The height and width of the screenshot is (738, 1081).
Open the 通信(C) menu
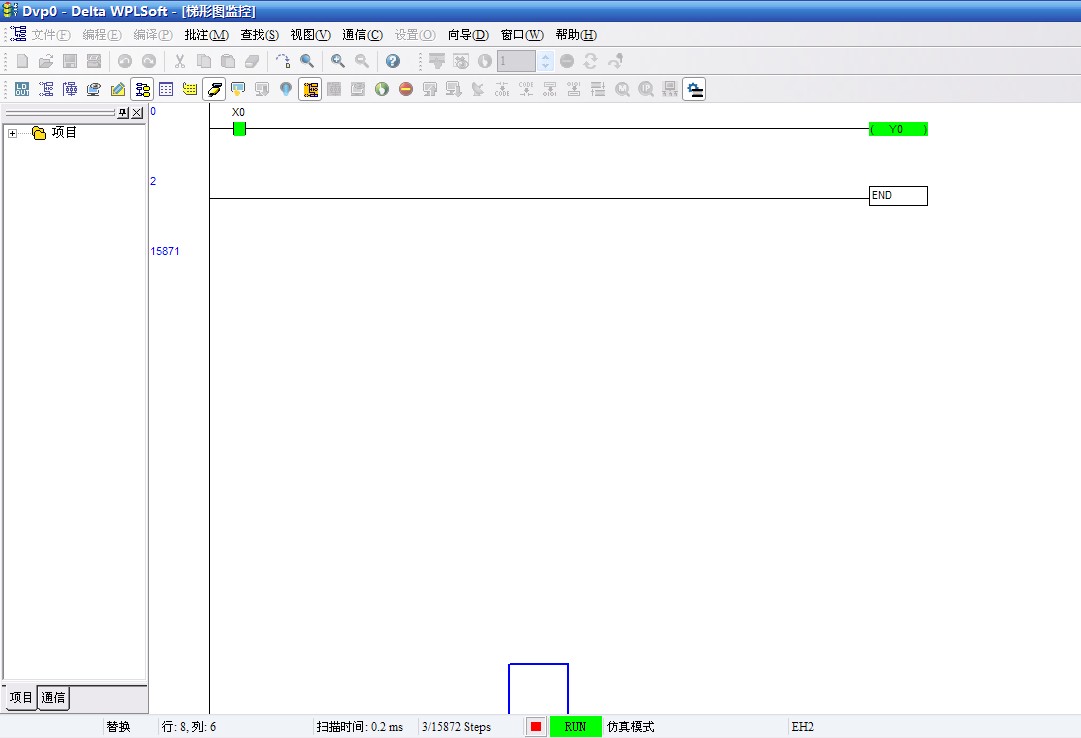(362, 34)
